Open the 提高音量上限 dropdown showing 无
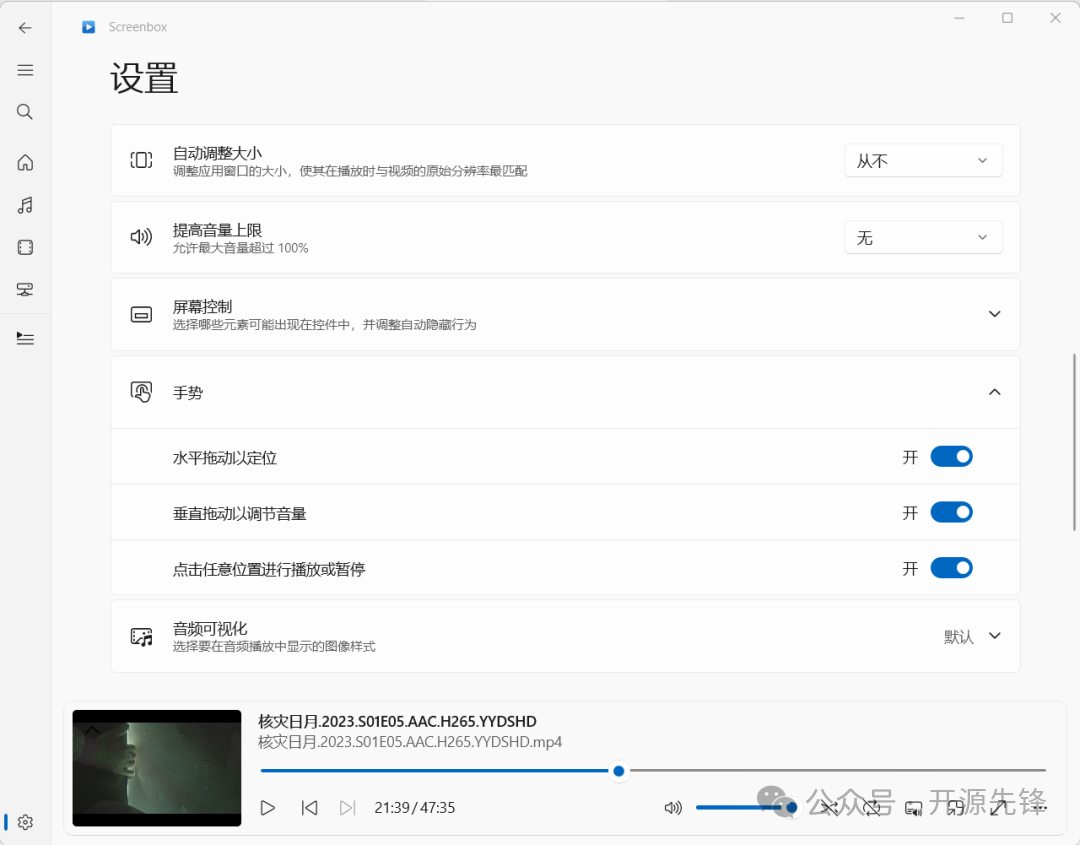The width and height of the screenshot is (1080, 845). [922, 237]
